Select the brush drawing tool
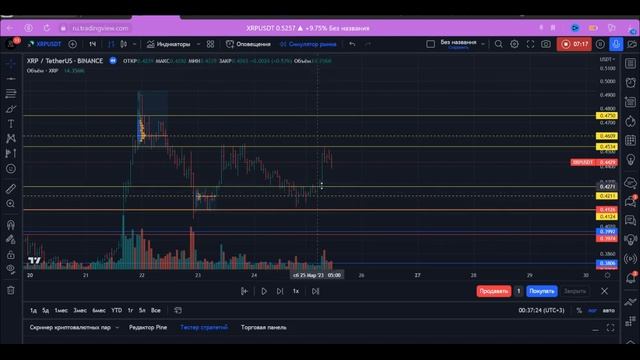 pos(11,109)
